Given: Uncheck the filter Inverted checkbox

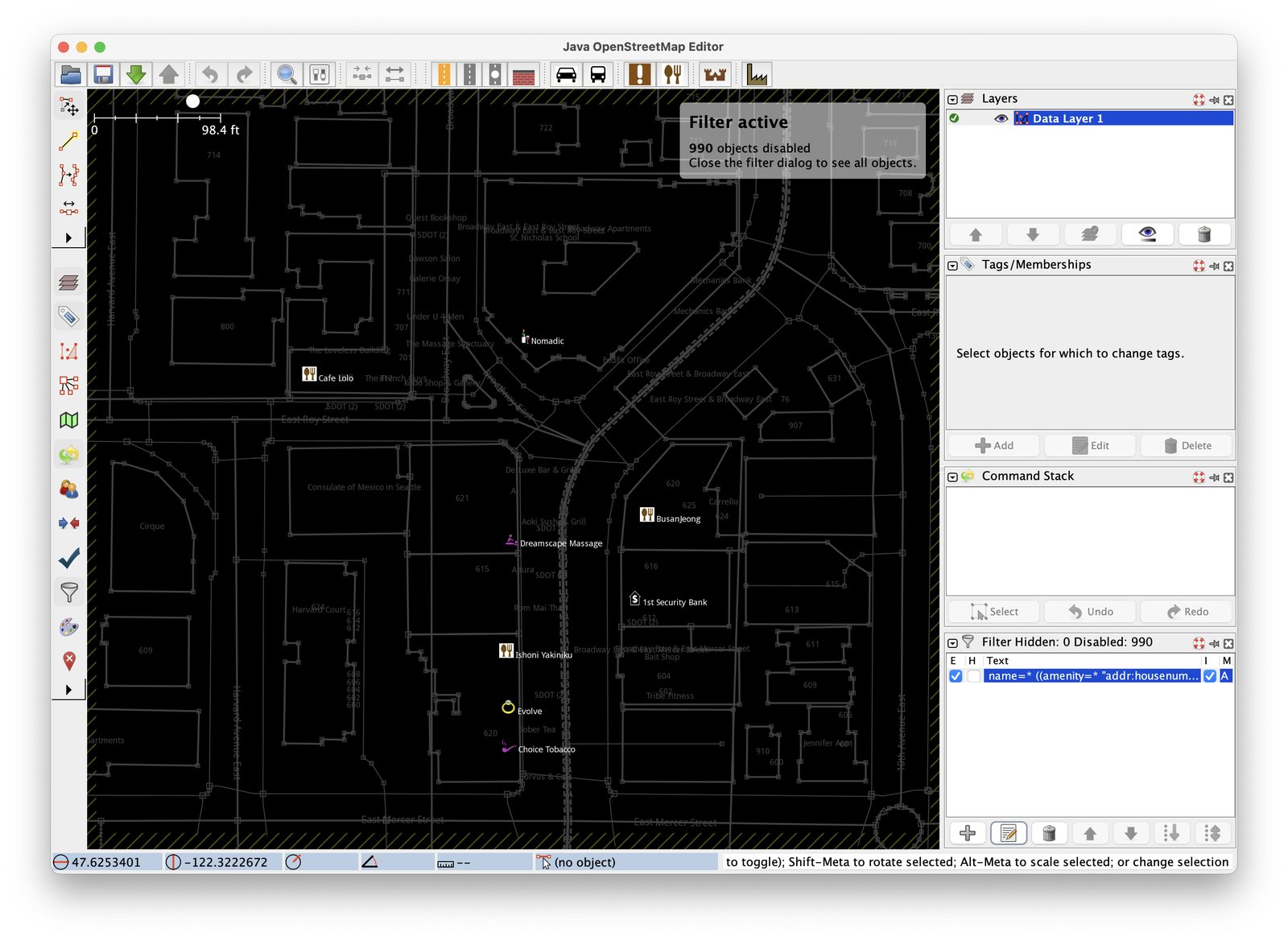Looking at the screenshot, I should (1210, 676).
